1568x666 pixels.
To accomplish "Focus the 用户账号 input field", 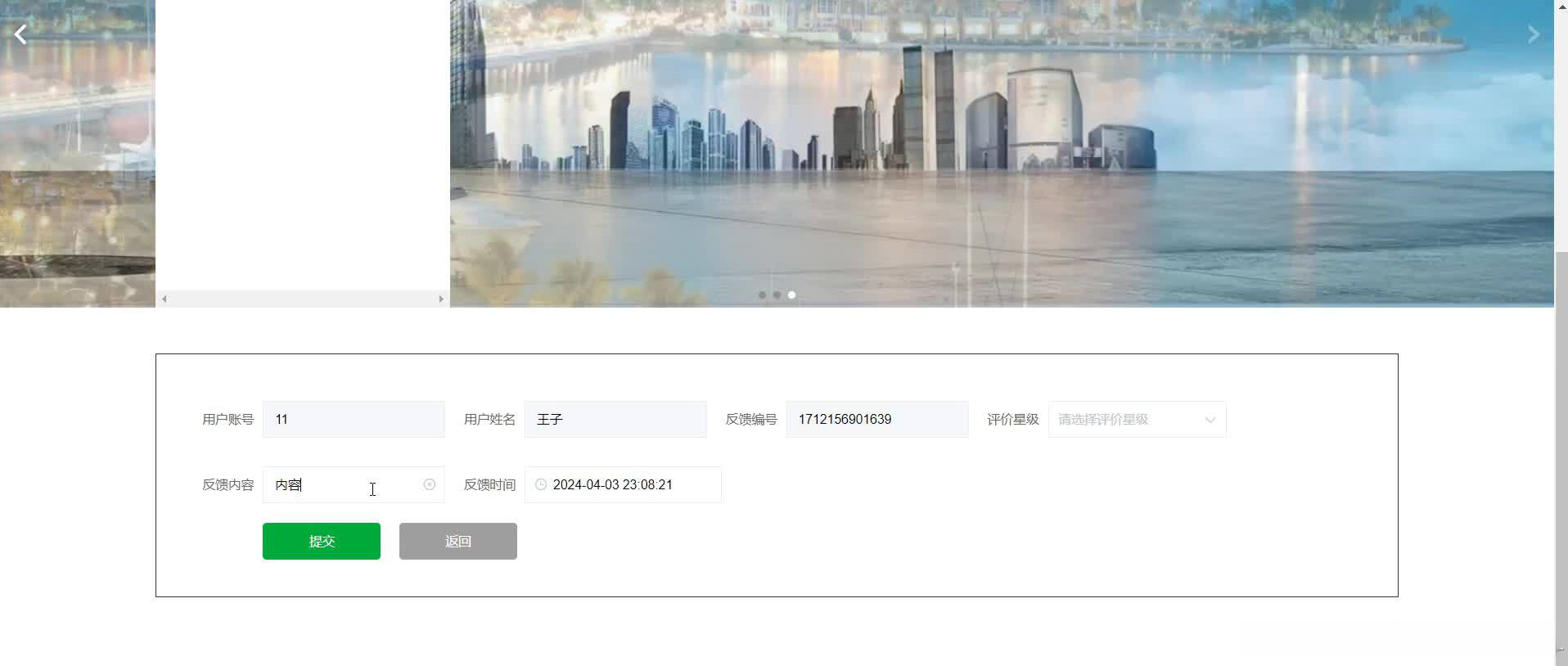I will coord(354,419).
